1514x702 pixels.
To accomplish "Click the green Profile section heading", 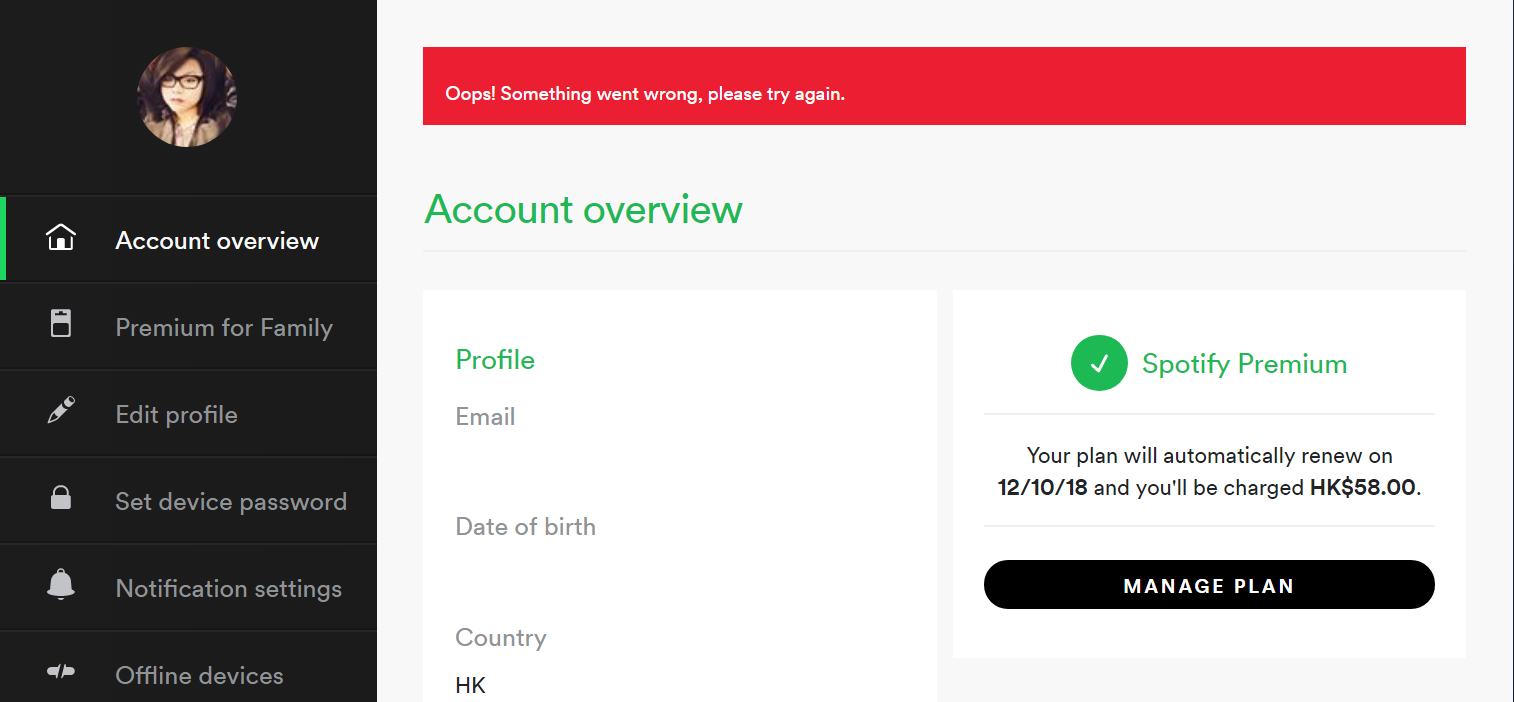I will tap(495, 360).
